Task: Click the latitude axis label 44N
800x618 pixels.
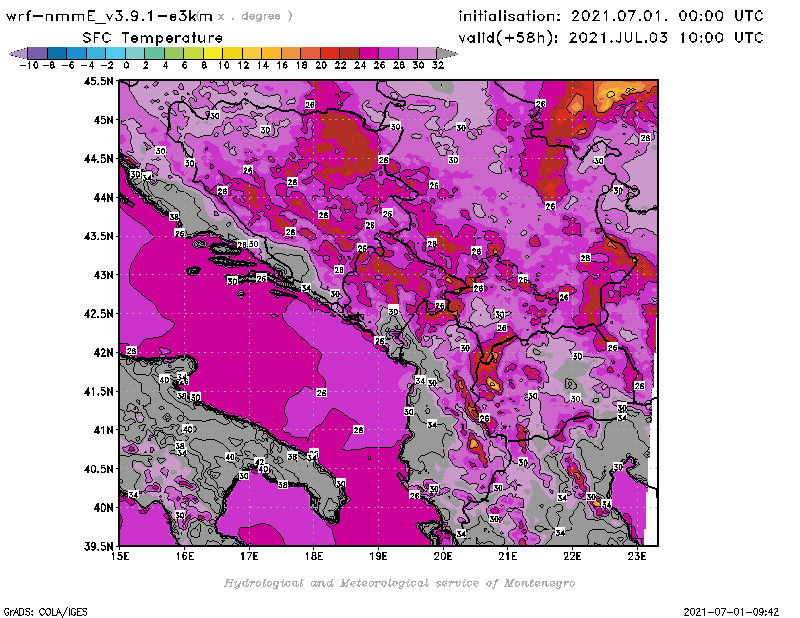Action: pos(103,197)
